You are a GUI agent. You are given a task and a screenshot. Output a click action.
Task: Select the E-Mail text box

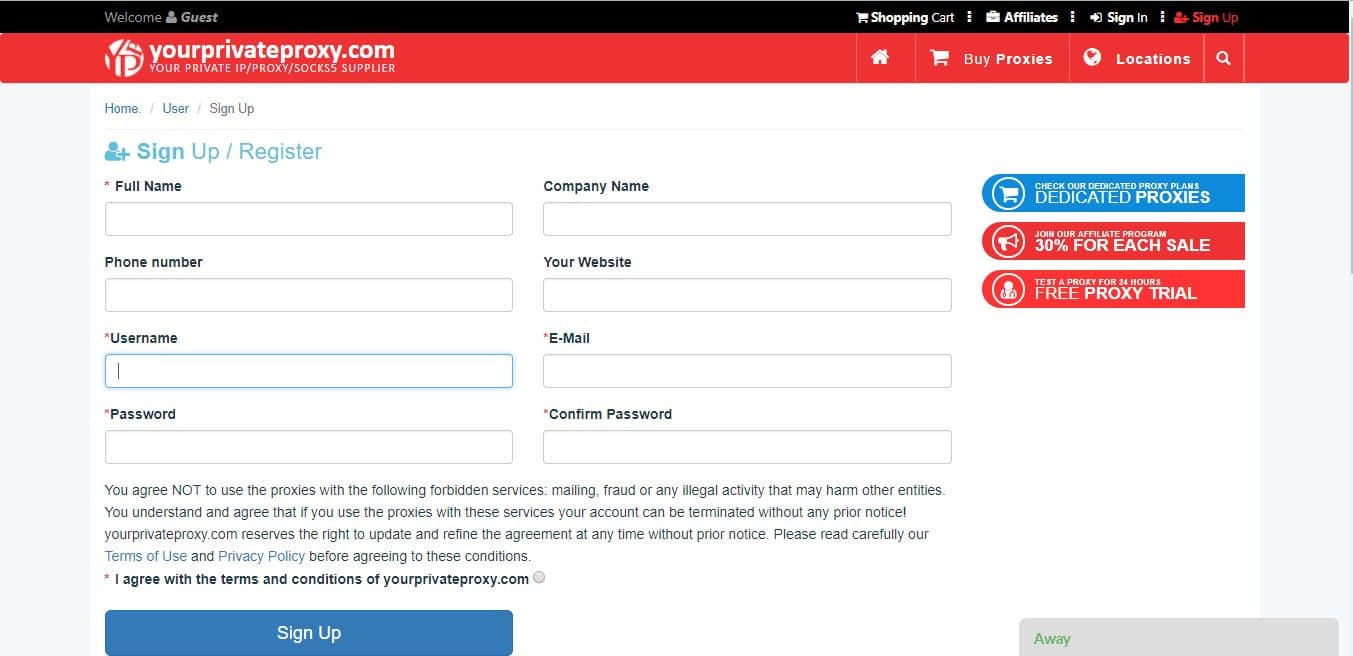(x=747, y=371)
